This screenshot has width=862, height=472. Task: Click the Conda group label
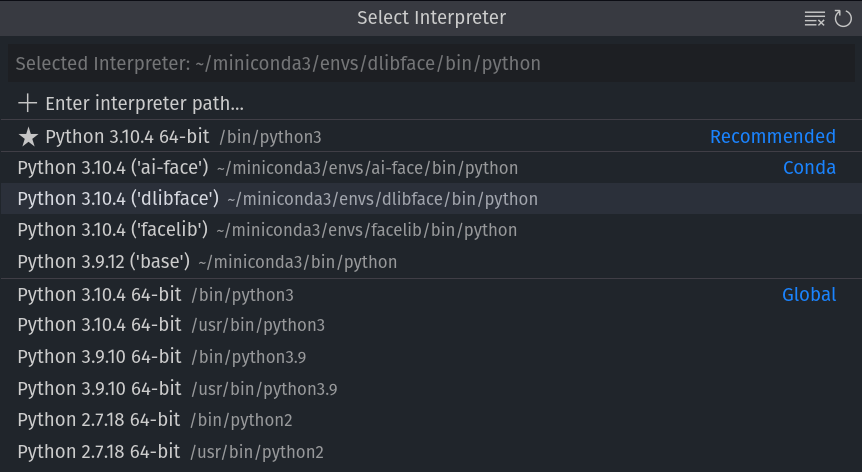pyautogui.click(x=808, y=168)
